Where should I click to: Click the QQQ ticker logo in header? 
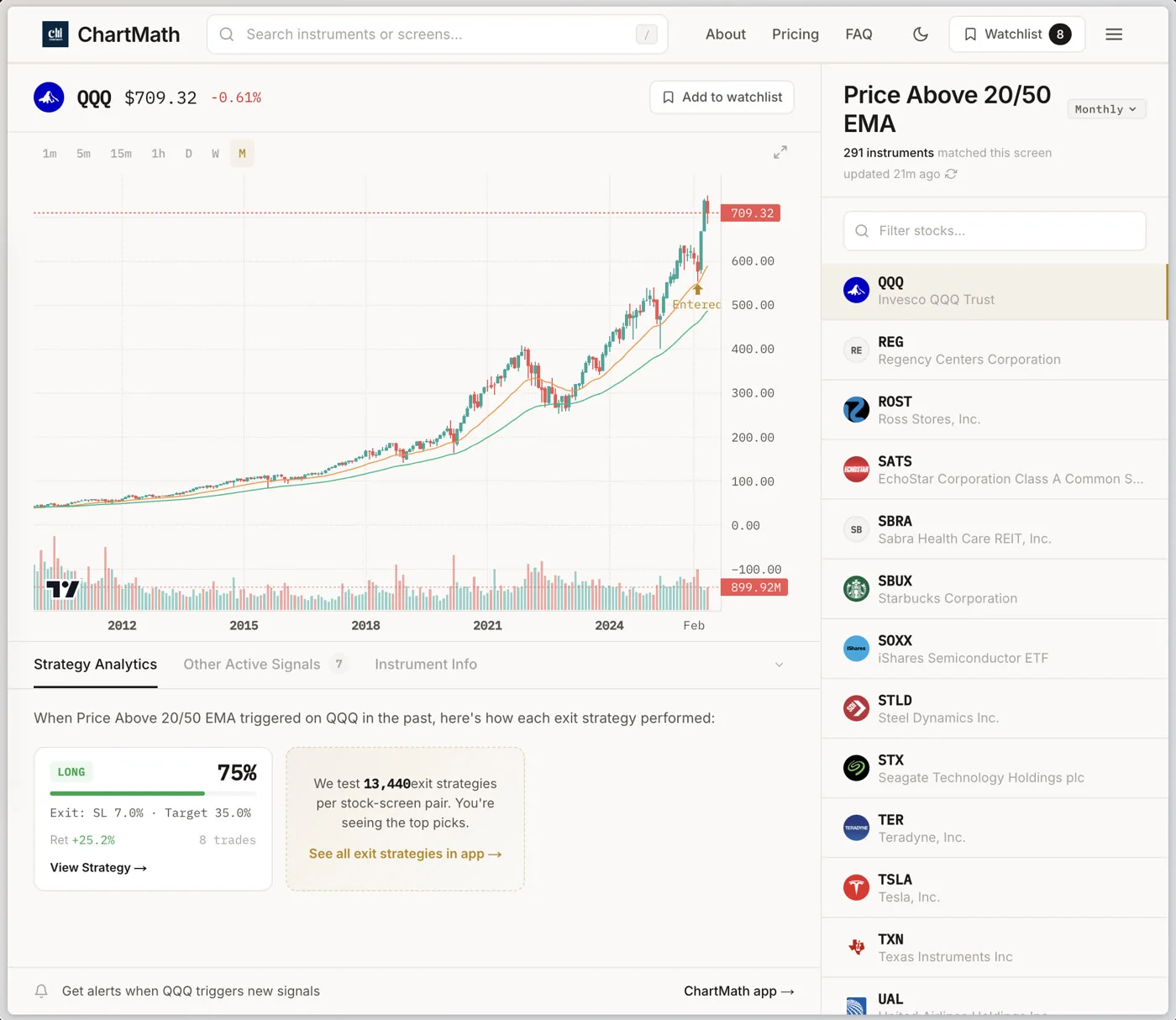tap(49, 97)
